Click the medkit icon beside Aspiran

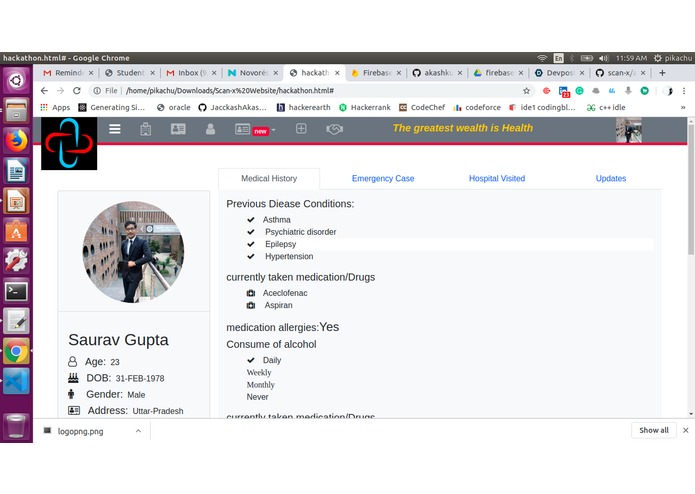(x=251, y=305)
